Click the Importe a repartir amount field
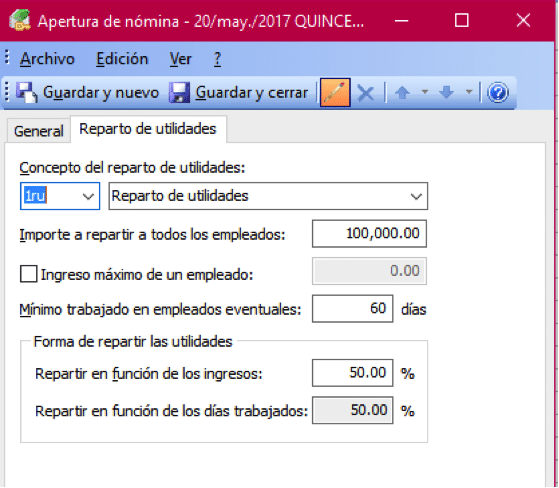 click(369, 234)
